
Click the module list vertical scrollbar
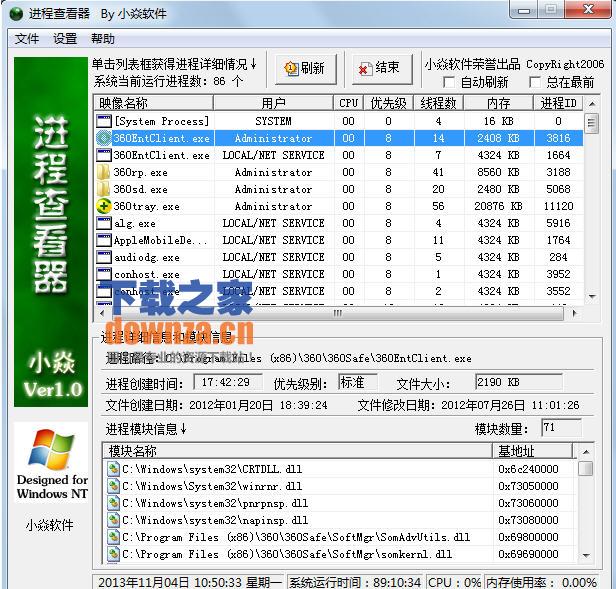pyautogui.click(x=586, y=510)
